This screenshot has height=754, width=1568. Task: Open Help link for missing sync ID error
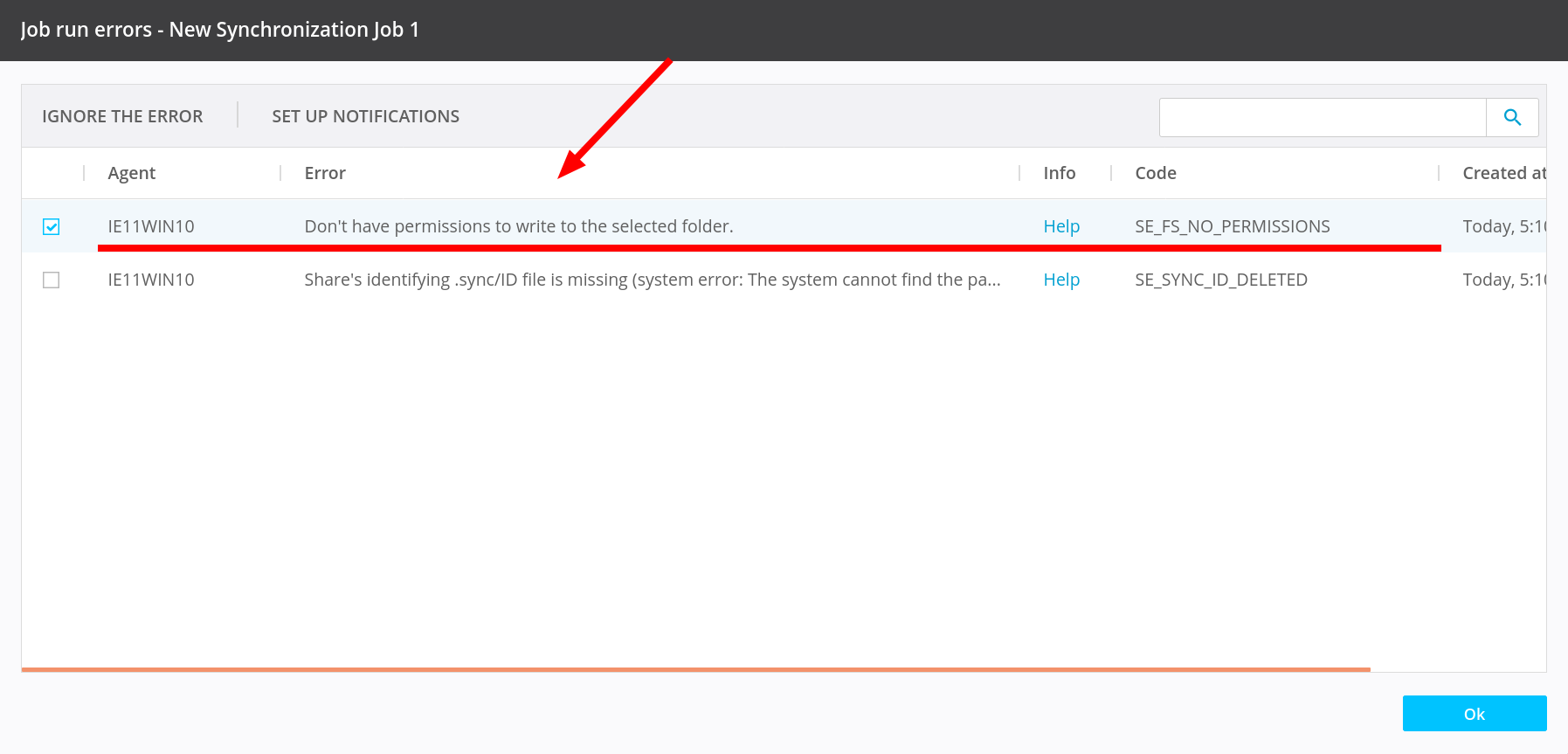(x=1061, y=280)
